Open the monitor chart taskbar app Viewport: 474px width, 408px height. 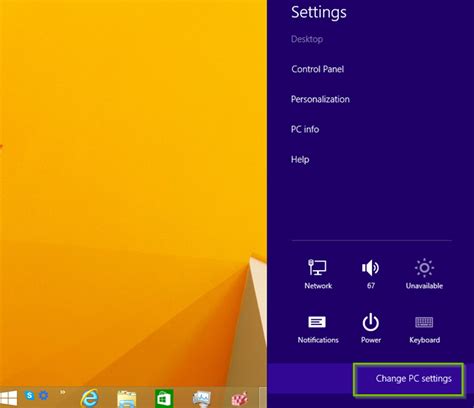(x=202, y=398)
